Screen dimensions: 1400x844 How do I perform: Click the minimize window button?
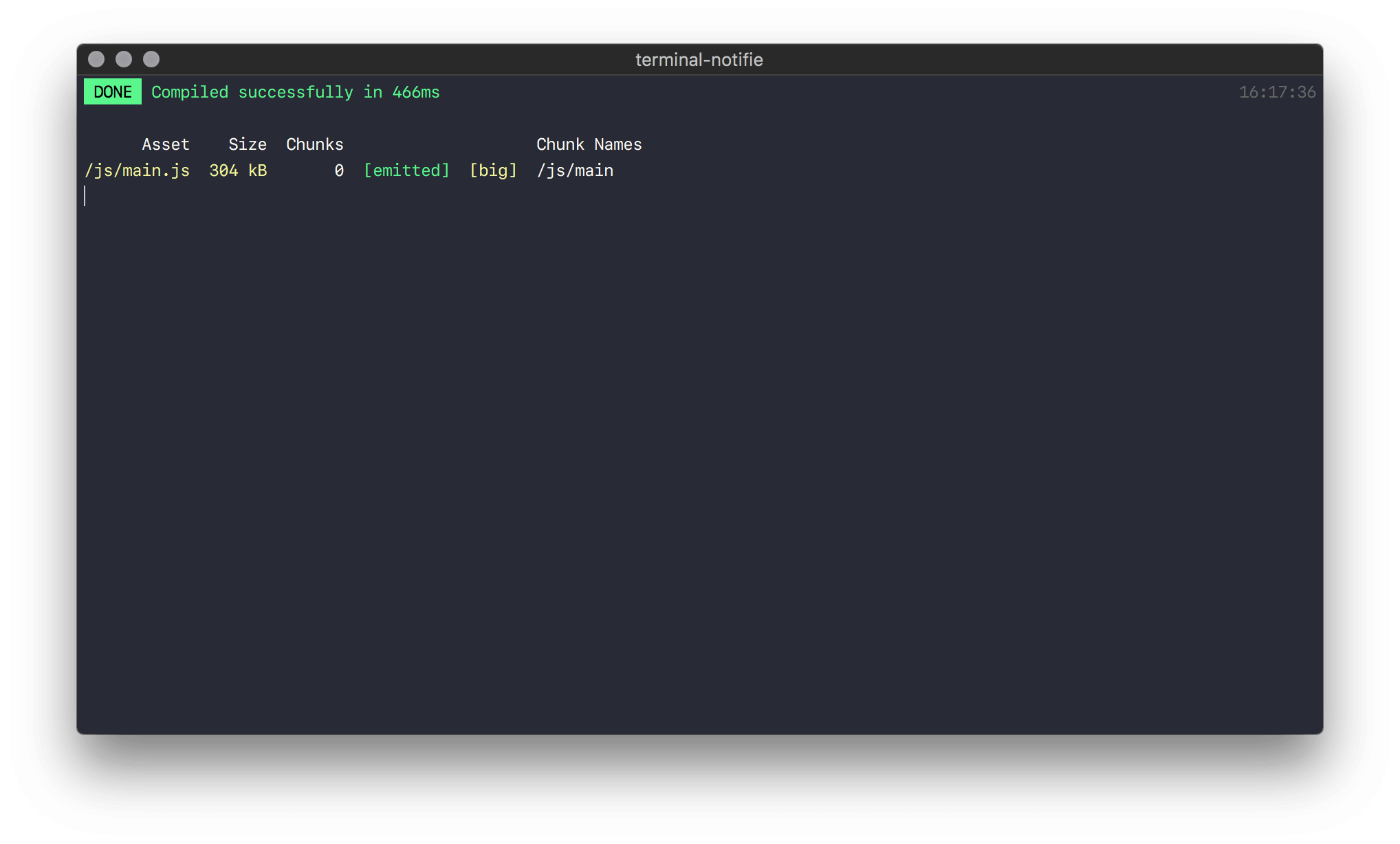(x=124, y=60)
